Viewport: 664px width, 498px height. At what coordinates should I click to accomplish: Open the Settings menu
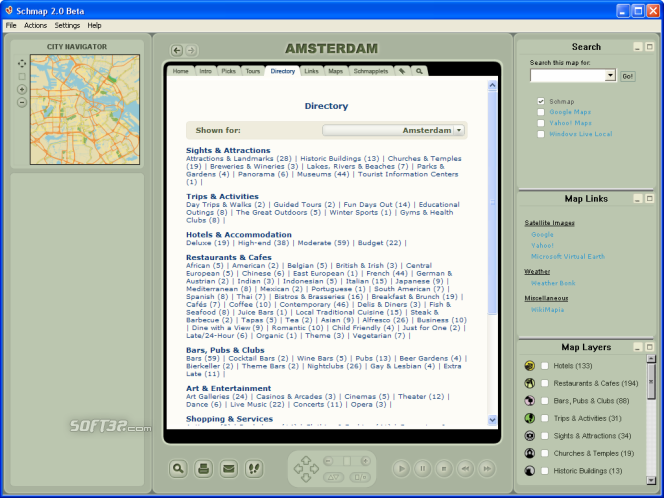coord(67,25)
